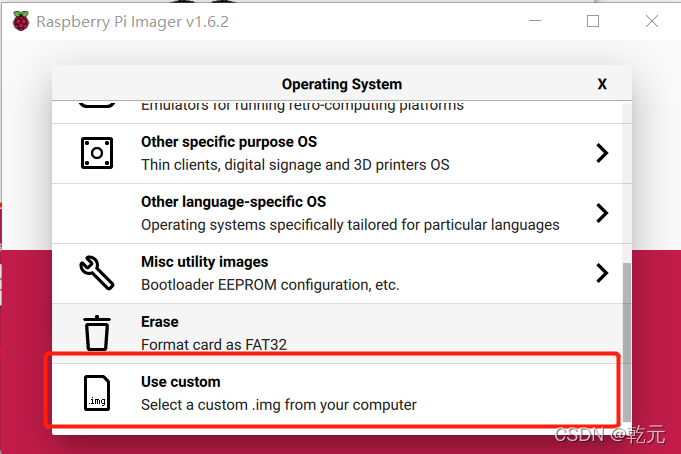The height and width of the screenshot is (454, 681).
Task: Expand Other specific purpose OS chevron
Action: point(602,153)
